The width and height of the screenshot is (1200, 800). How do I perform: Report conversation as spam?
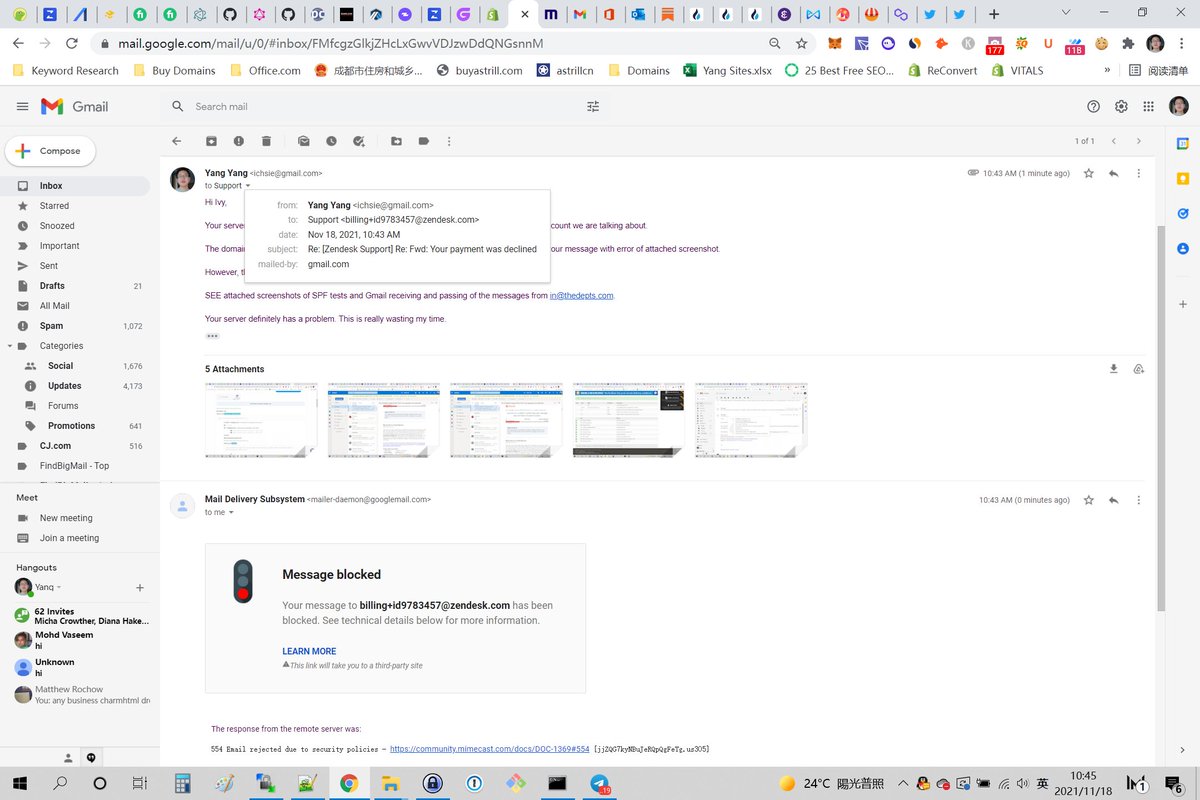pyautogui.click(x=239, y=142)
